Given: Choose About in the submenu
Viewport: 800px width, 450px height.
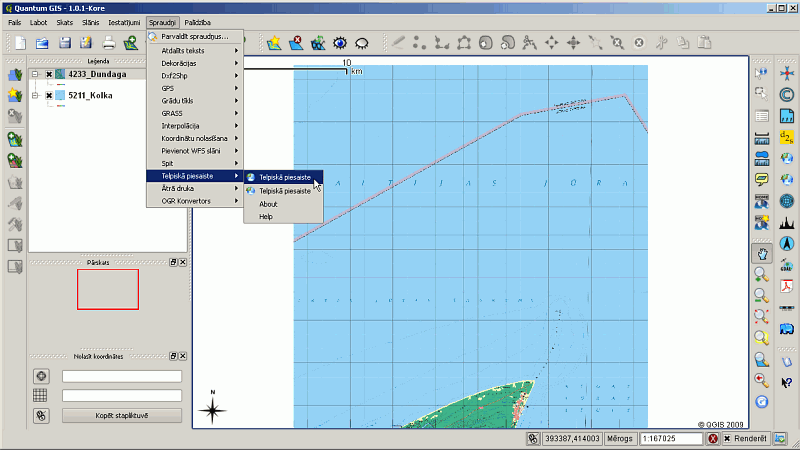Looking at the screenshot, I should pyautogui.click(x=283, y=204).
